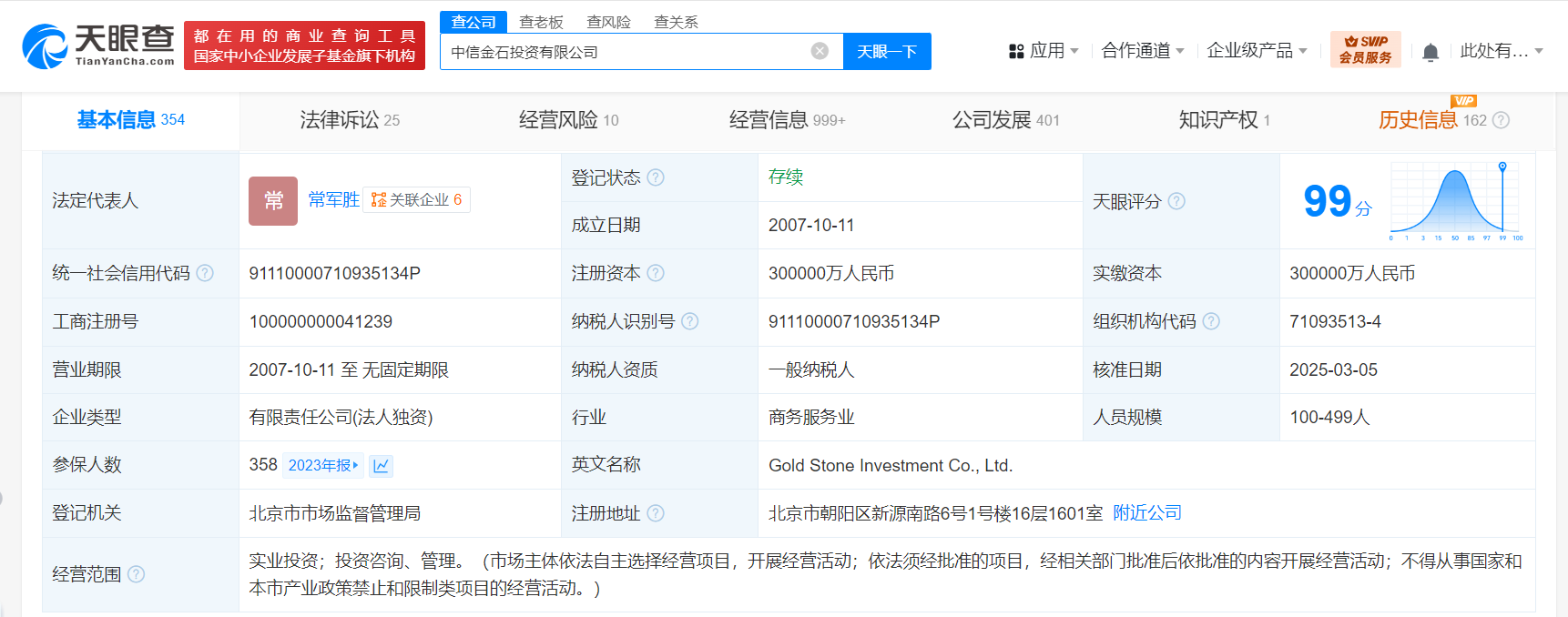
Task: View the 天眼评分 score distribution chart
Action: coord(1455,201)
